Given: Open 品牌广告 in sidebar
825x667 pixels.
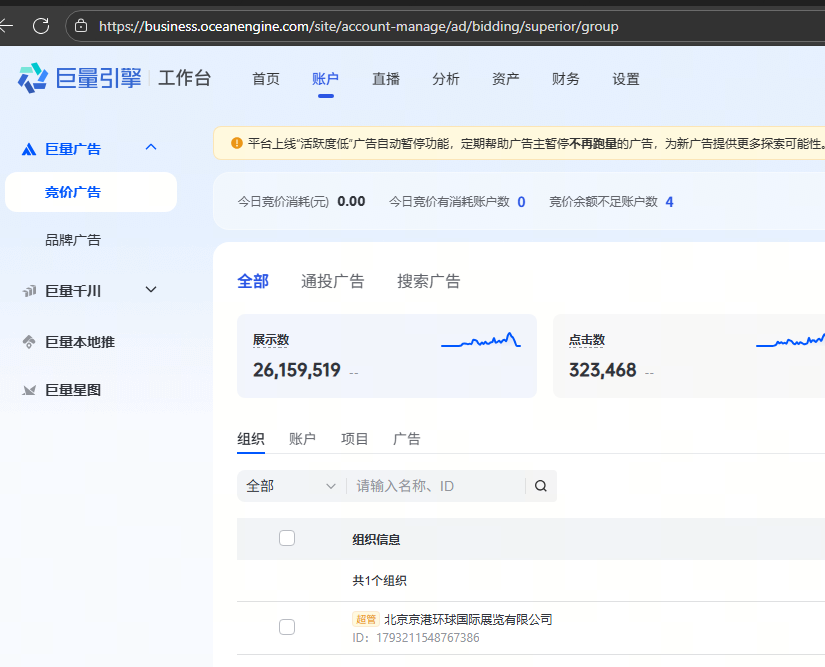Looking at the screenshot, I should point(73,240).
